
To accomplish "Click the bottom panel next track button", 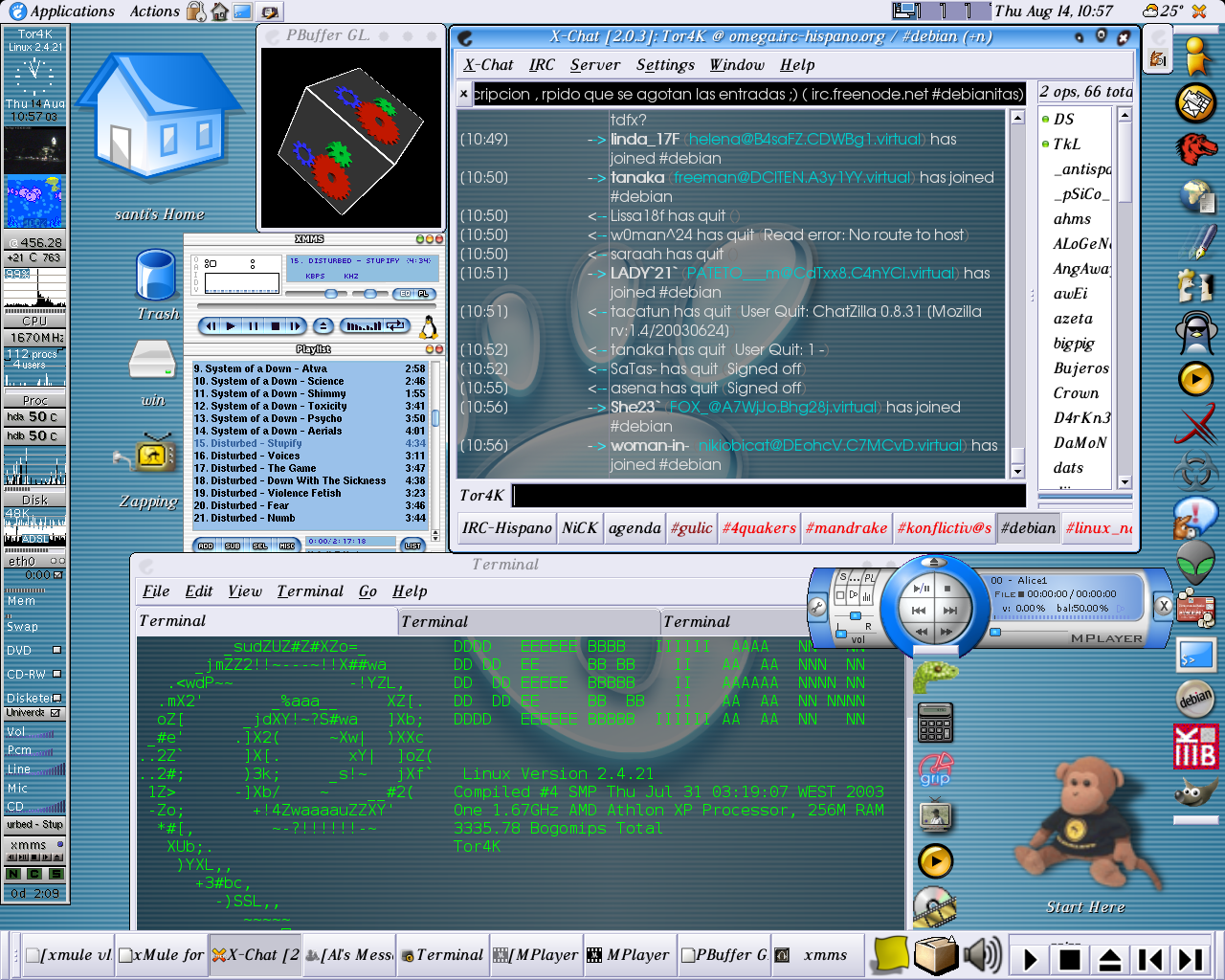I will coord(1190,959).
